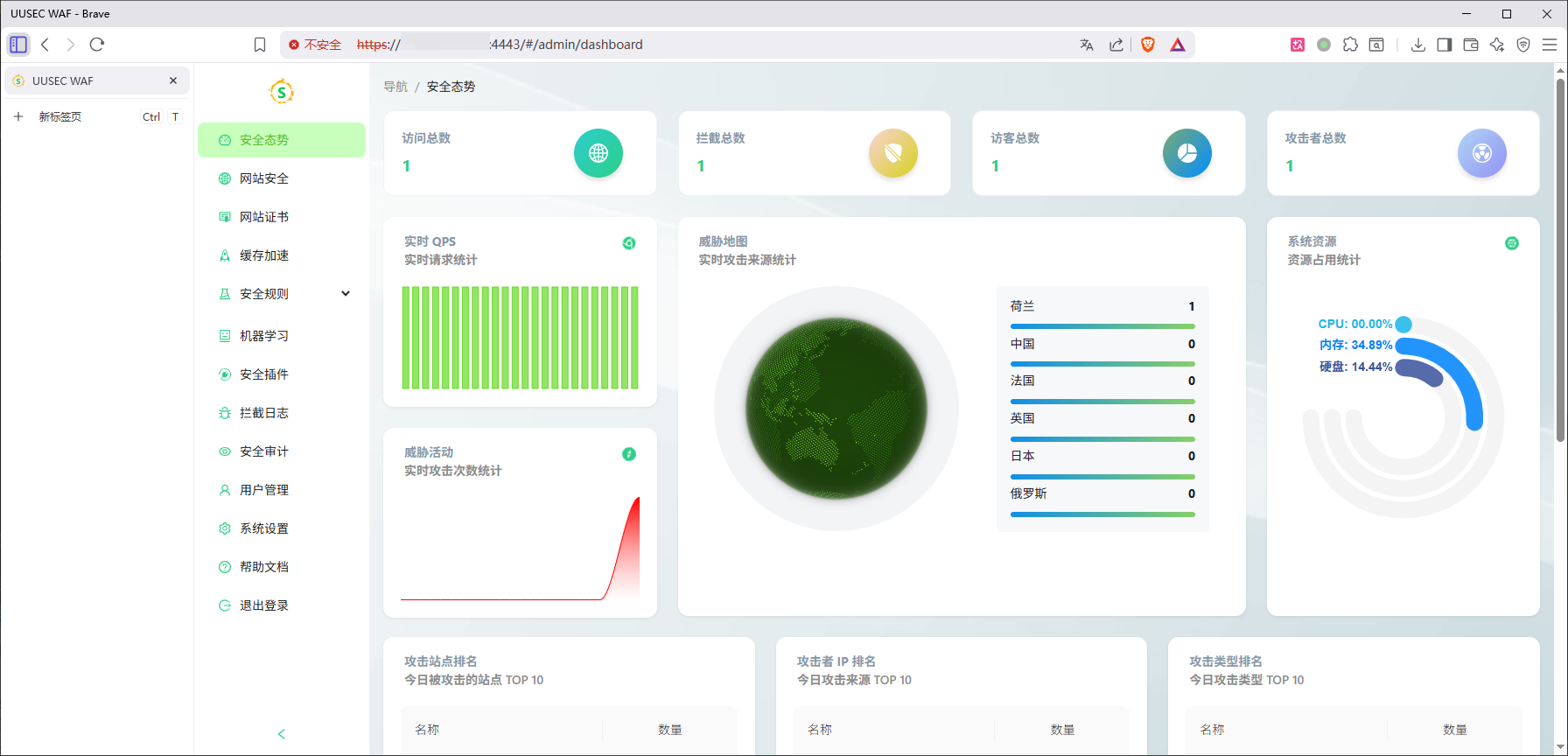Open Brave Wallet icon
This screenshot has width=1568, height=756.
tap(1471, 45)
